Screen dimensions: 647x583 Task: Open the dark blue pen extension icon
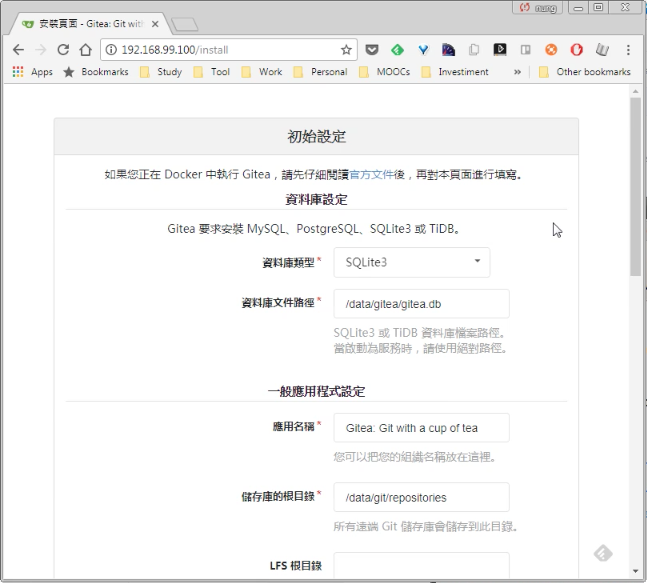[x=449, y=50]
